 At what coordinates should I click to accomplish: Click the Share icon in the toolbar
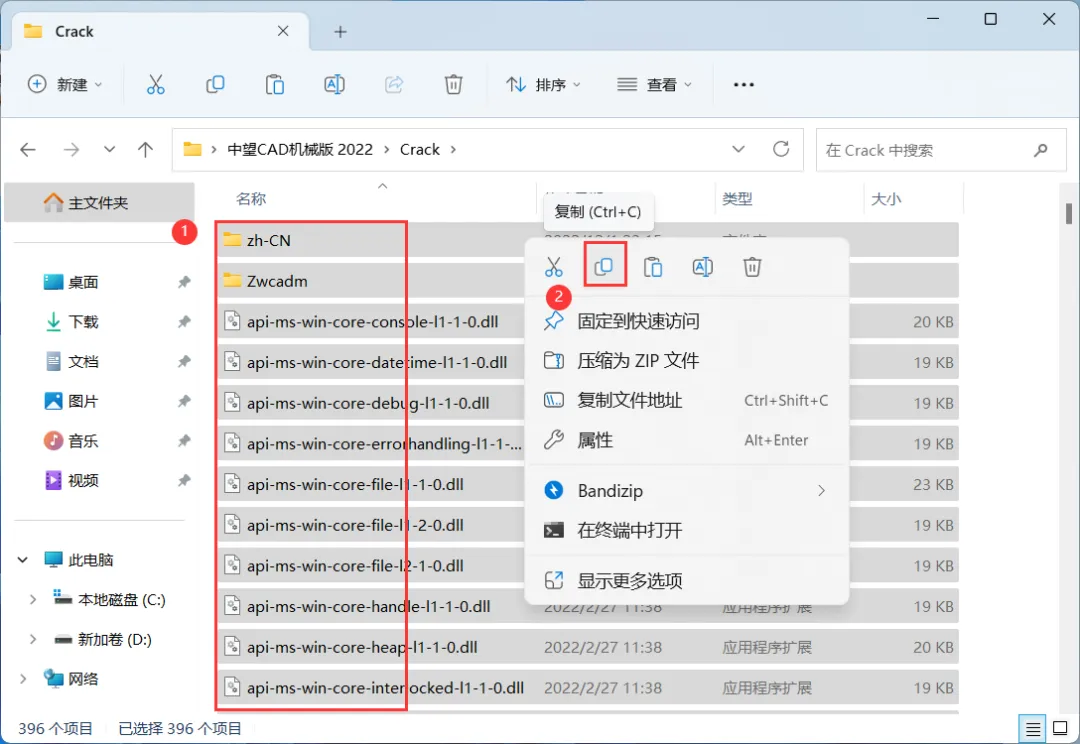point(394,85)
